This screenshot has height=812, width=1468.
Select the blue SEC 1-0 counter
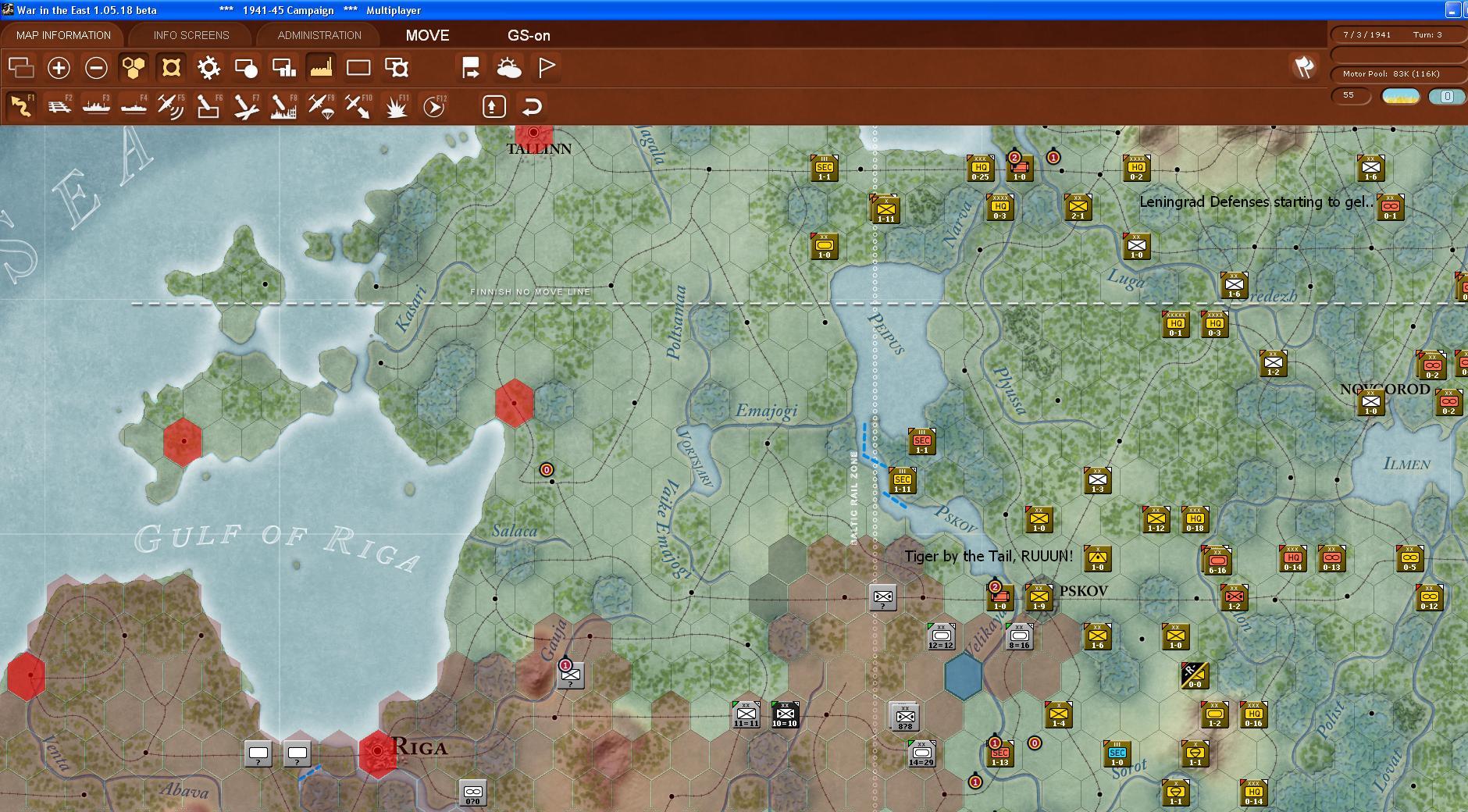(1117, 753)
